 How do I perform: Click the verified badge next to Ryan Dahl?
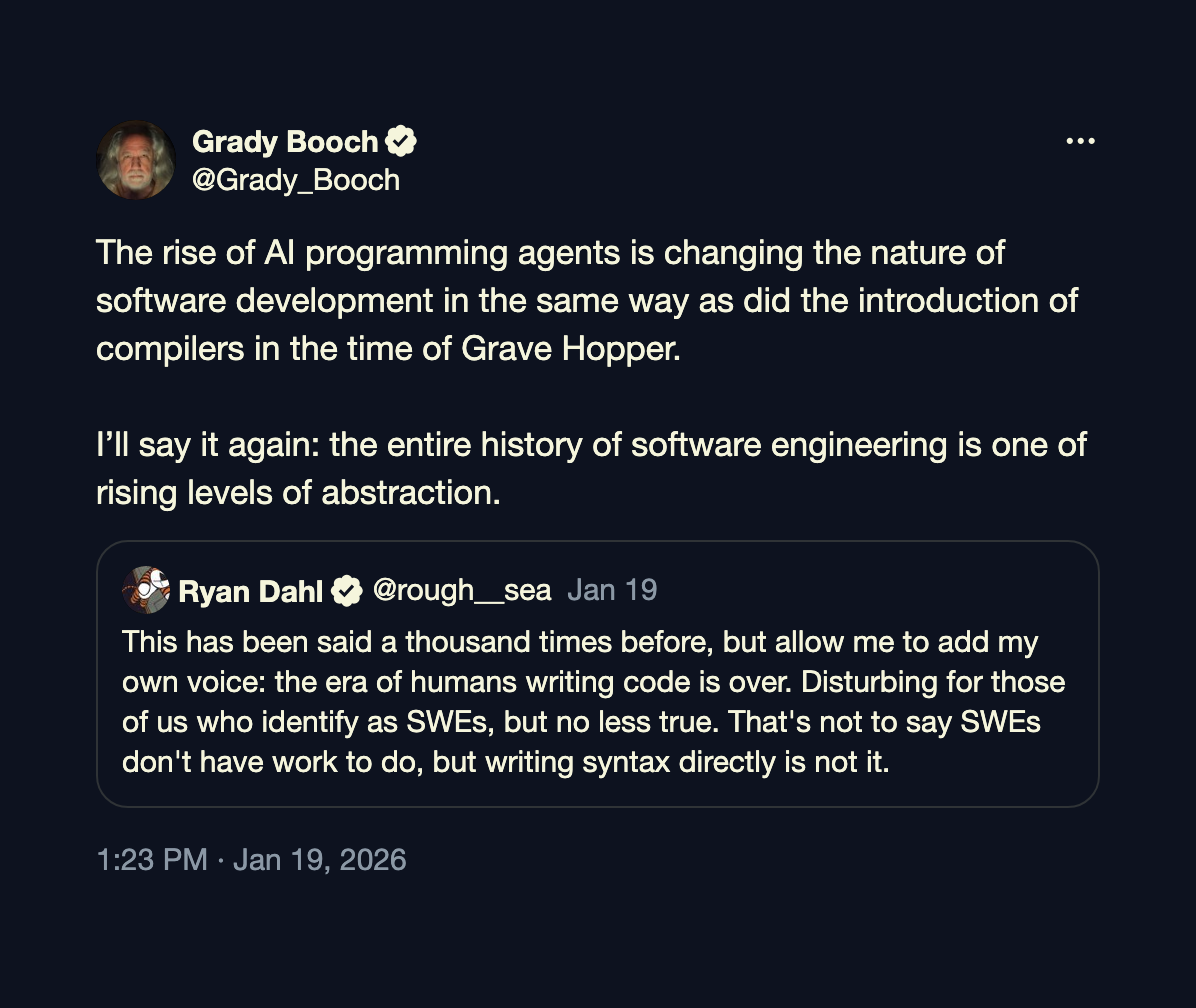point(347,590)
